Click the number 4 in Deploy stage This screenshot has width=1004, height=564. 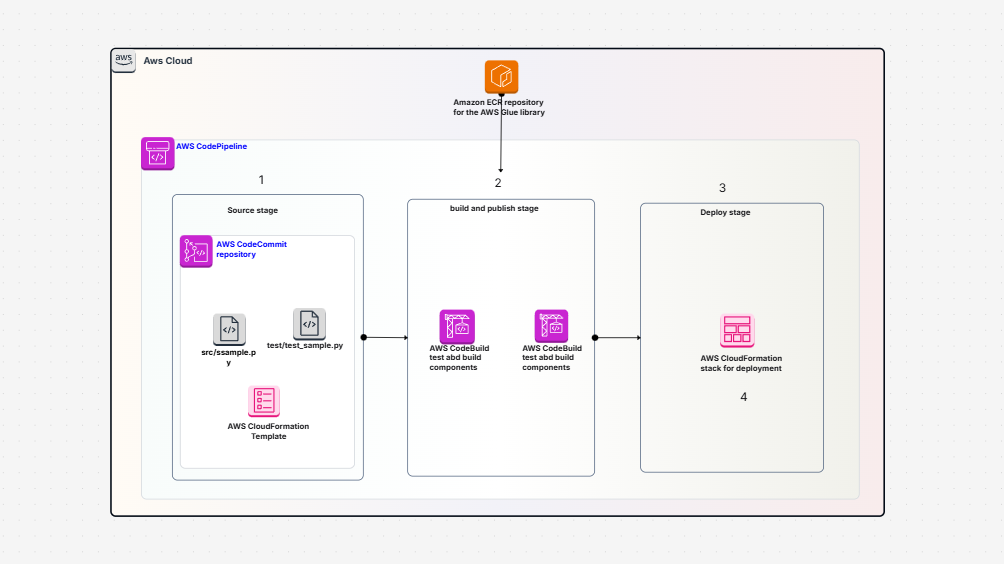(x=743, y=397)
